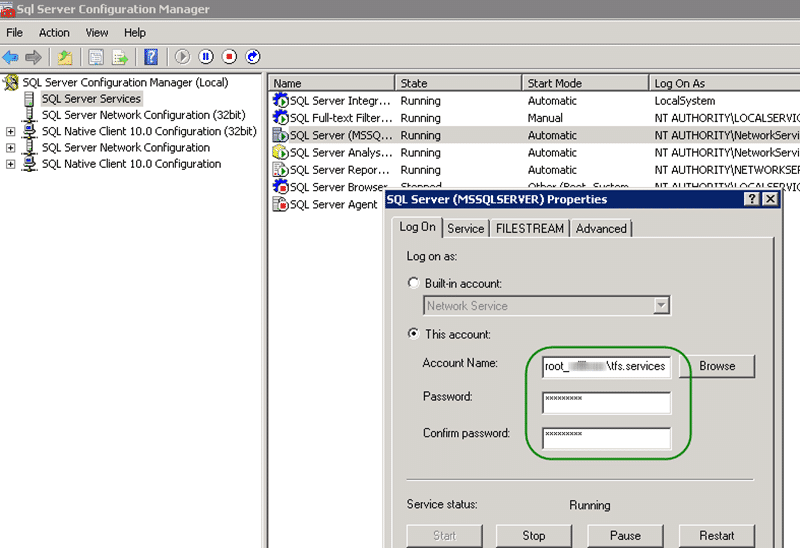
Task: Expand the SQL Native Client 10.0 Configuration node
Action: click(10, 164)
